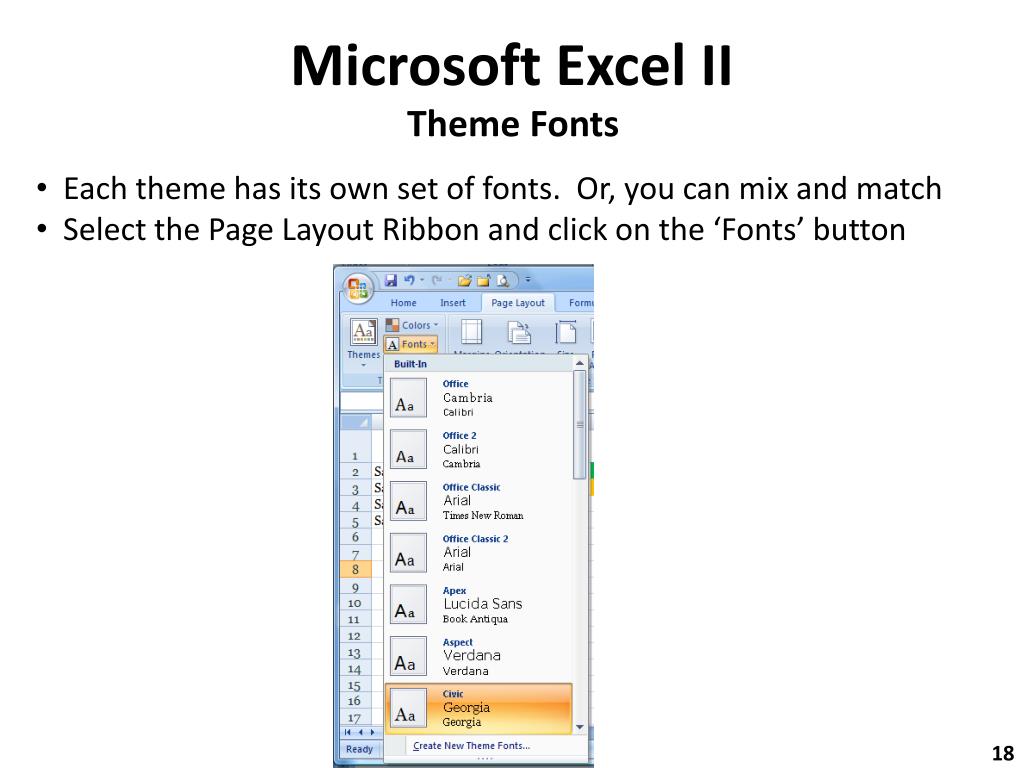Click the Save floppy disk icon
The height and width of the screenshot is (768, 1024).
tap(391, 281)
